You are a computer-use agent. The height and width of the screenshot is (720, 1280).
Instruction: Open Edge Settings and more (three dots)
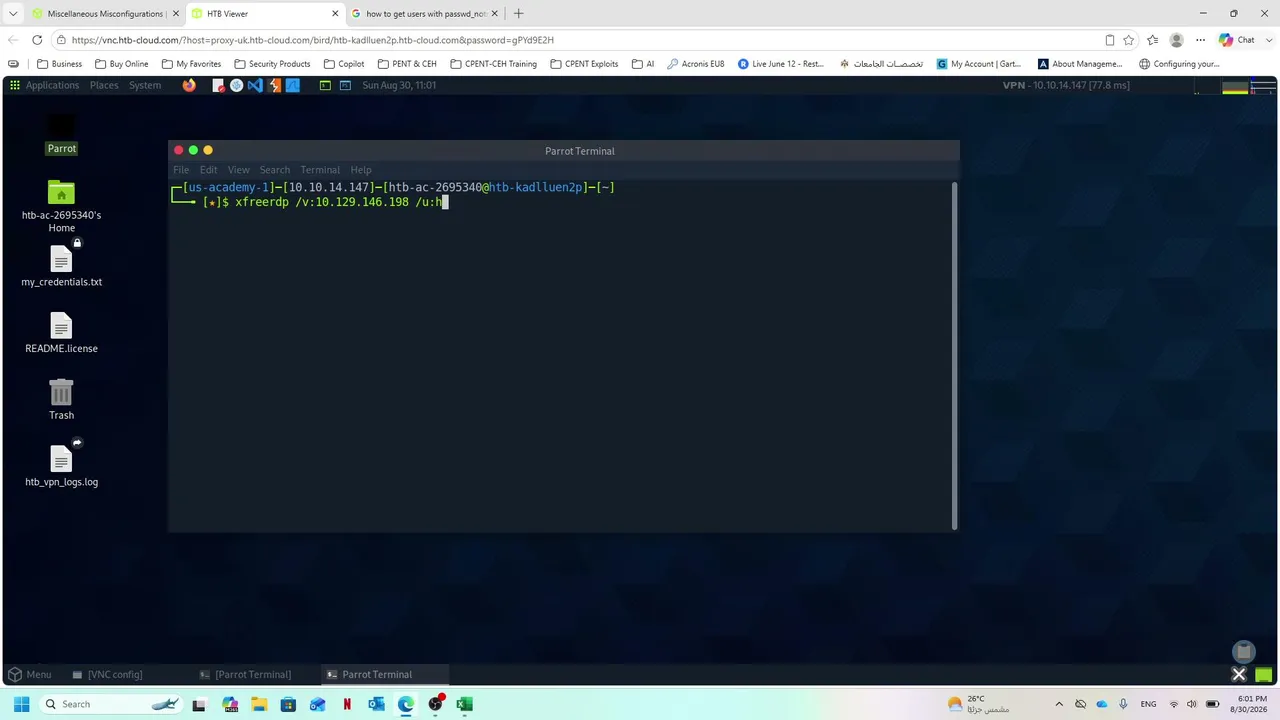coord(1199,40)
